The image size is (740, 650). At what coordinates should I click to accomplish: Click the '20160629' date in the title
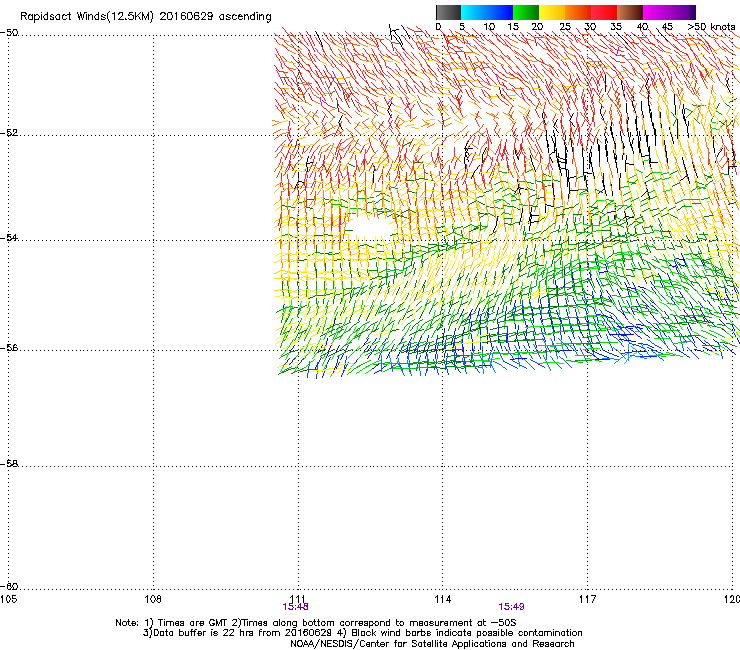tap(186, 16)
